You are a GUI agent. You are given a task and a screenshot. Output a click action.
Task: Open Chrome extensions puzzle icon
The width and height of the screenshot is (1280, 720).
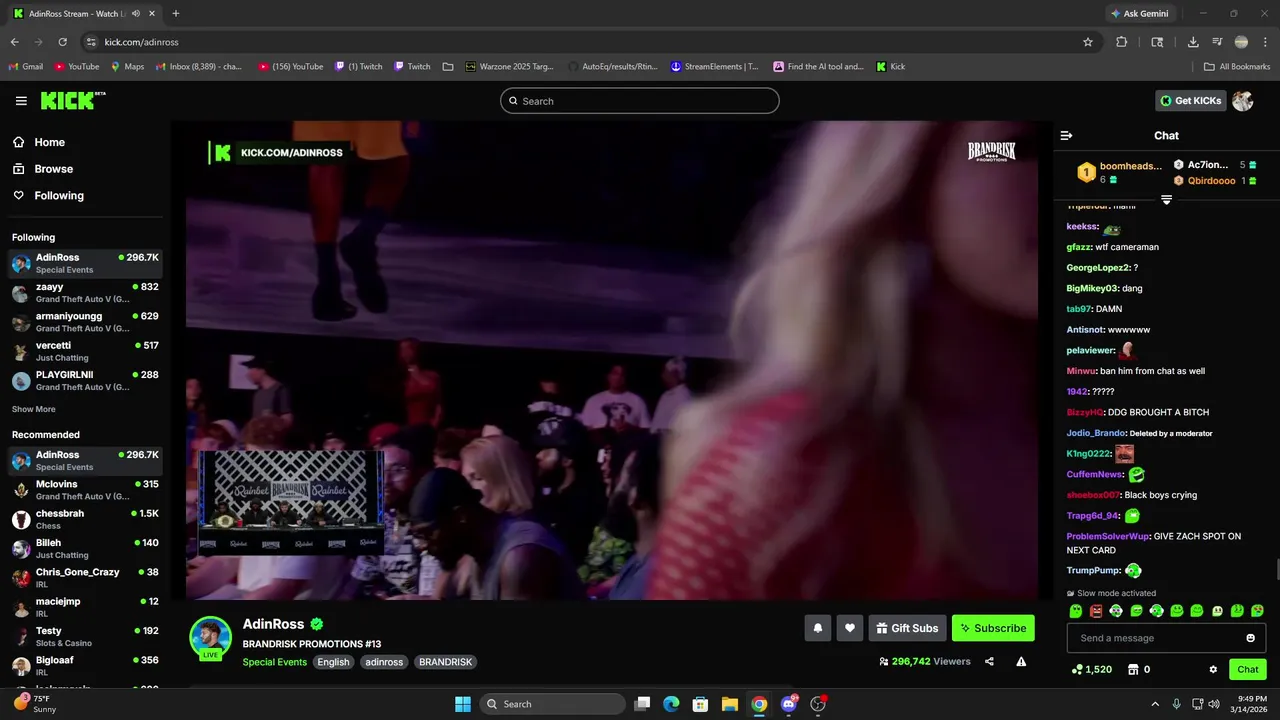[1121, 42]
